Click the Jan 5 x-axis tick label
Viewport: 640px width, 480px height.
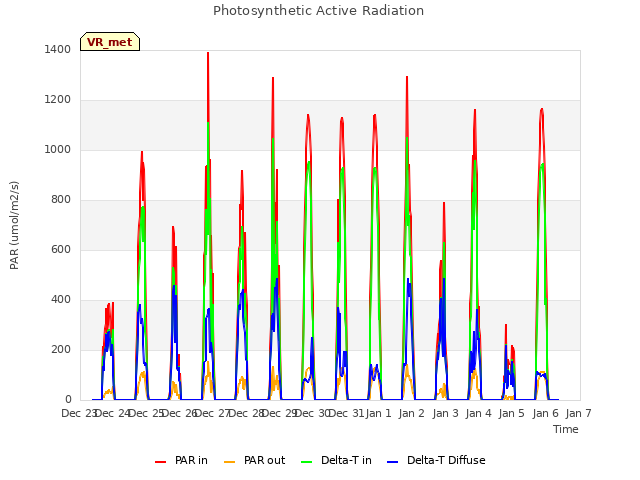tap(511, 413)
